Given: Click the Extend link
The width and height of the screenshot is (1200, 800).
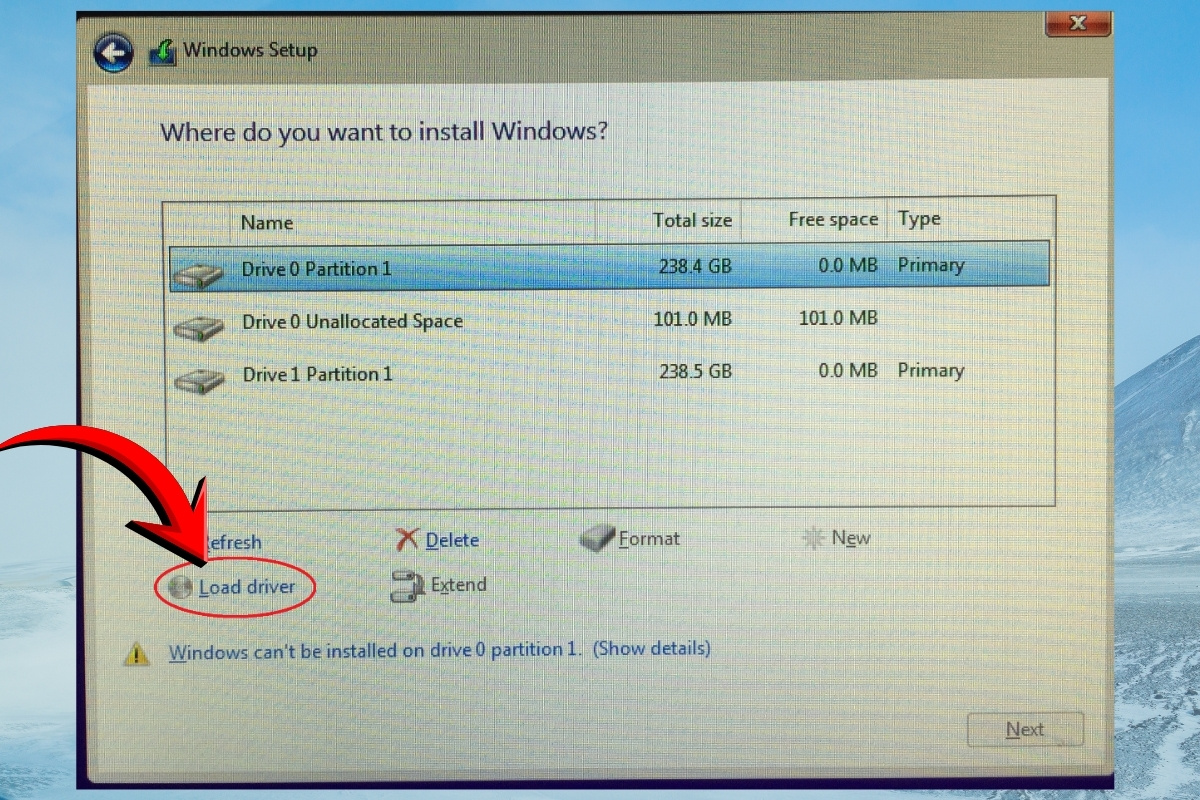Looking at the screenshot, I should point(458,585).
